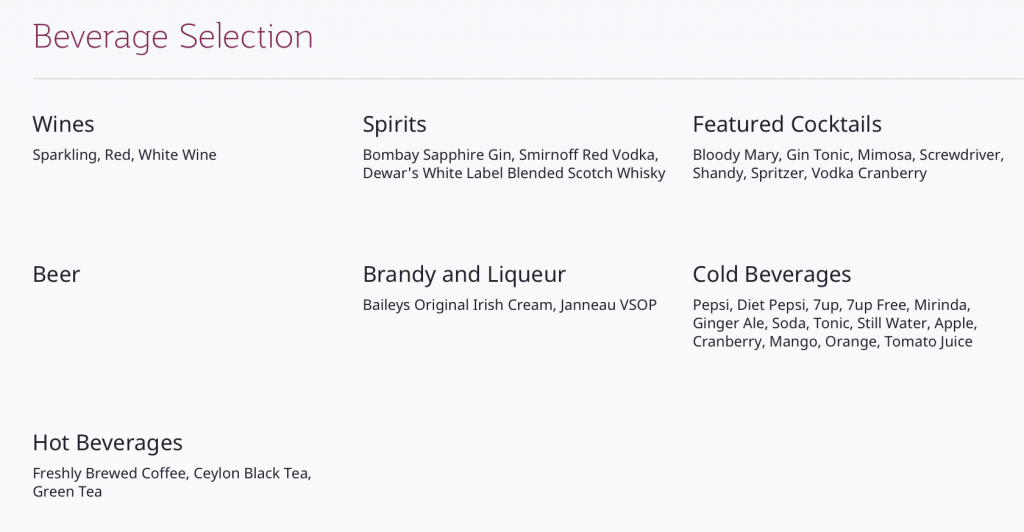Select the Wines heading
Image resolution: width=1024 pixels, height=532 pixels.
(x=63, y=124)
